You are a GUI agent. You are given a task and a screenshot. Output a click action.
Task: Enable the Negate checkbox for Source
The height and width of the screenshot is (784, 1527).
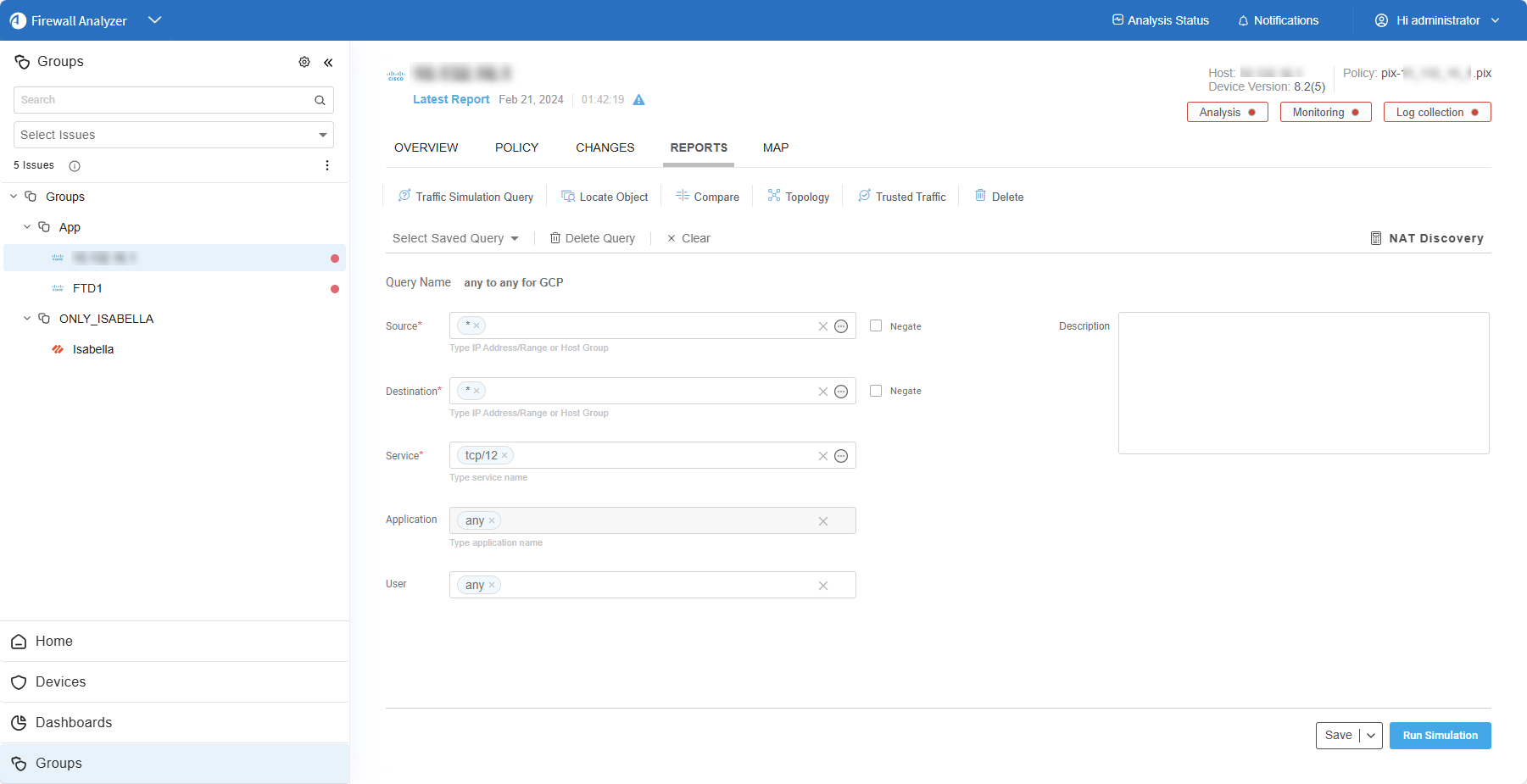pos(876,325)
